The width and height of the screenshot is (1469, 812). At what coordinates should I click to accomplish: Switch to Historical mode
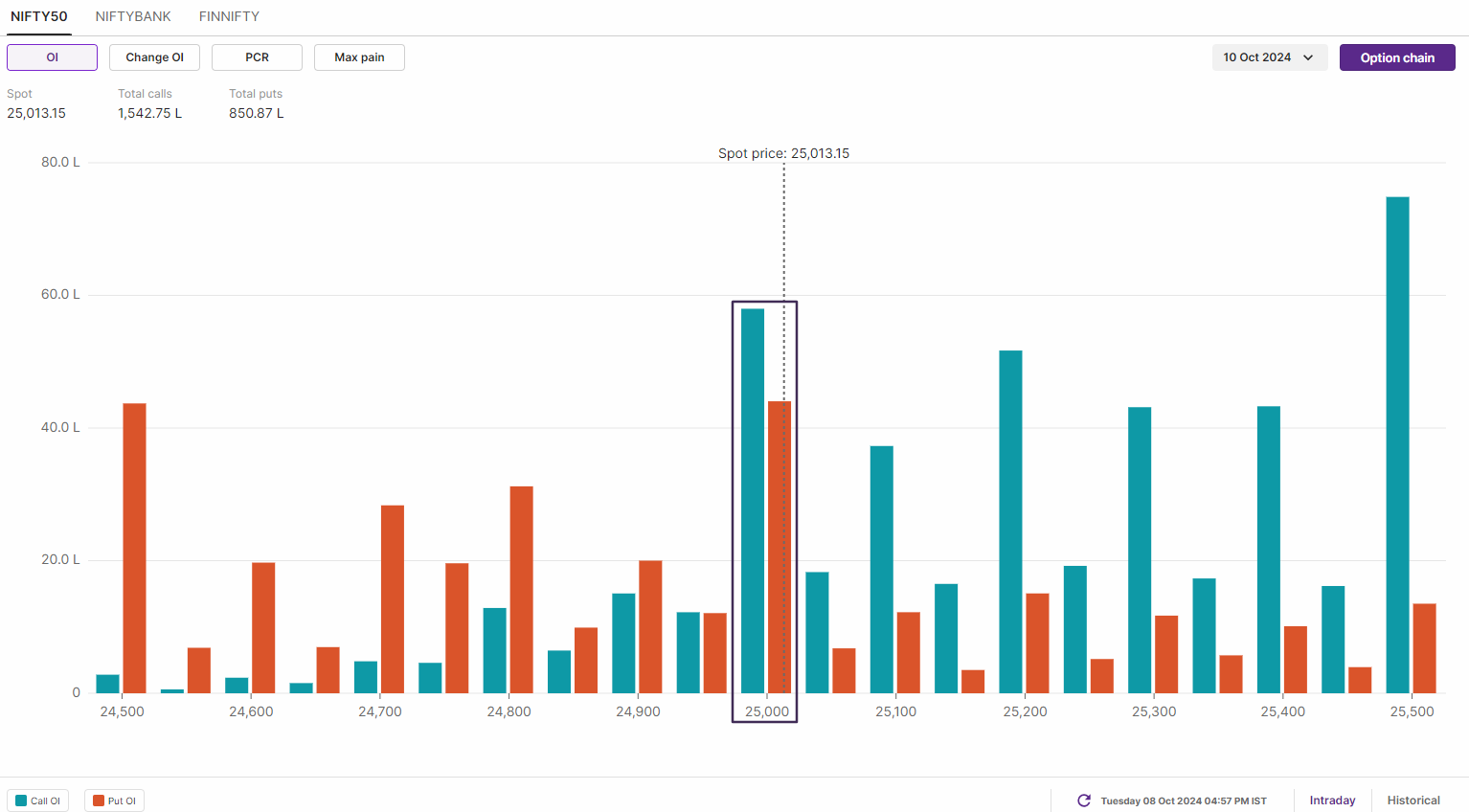pyautogui.click(x=1413, y=801)
